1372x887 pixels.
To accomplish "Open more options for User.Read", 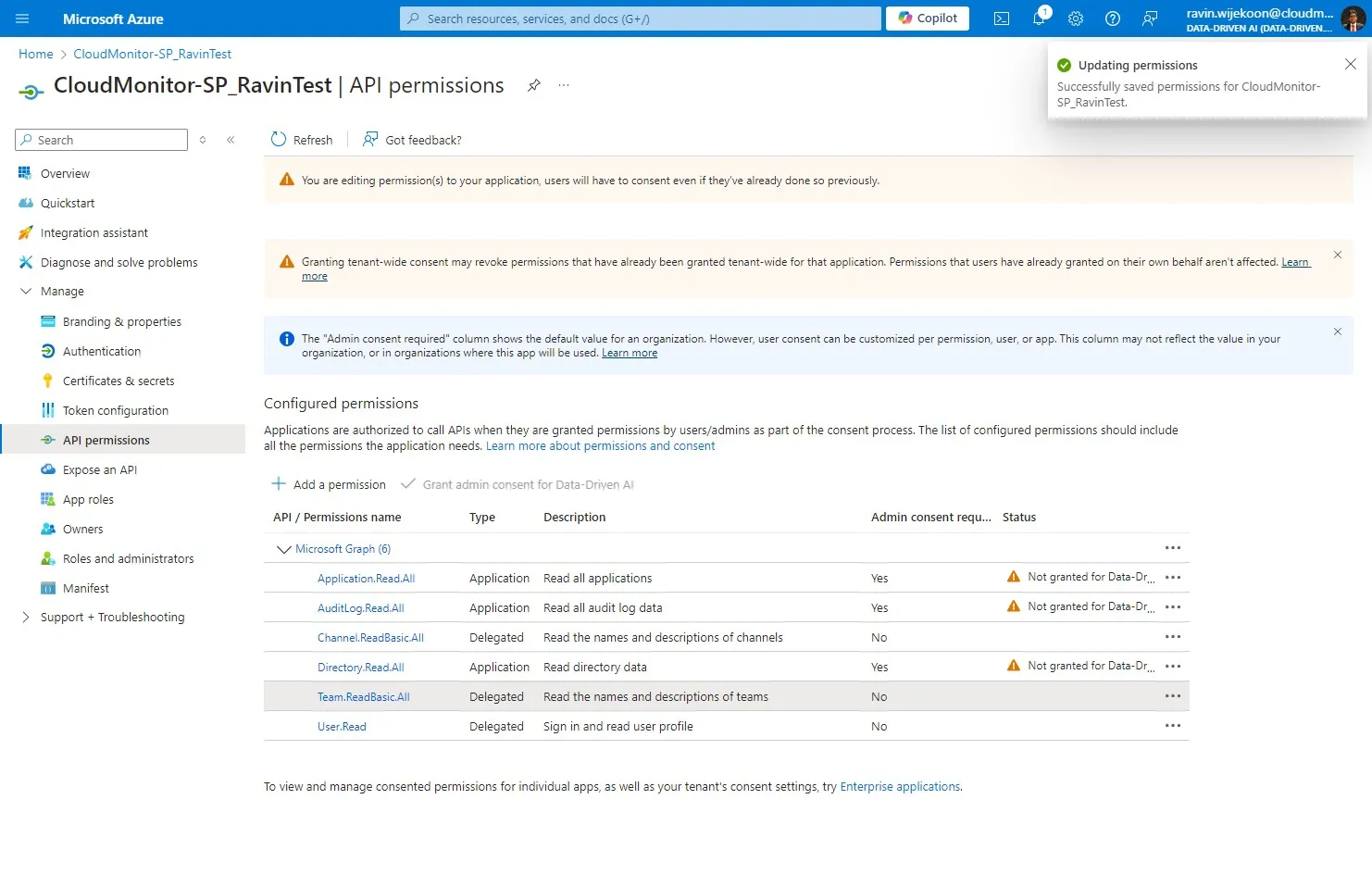I will (x=1173, y=726).
